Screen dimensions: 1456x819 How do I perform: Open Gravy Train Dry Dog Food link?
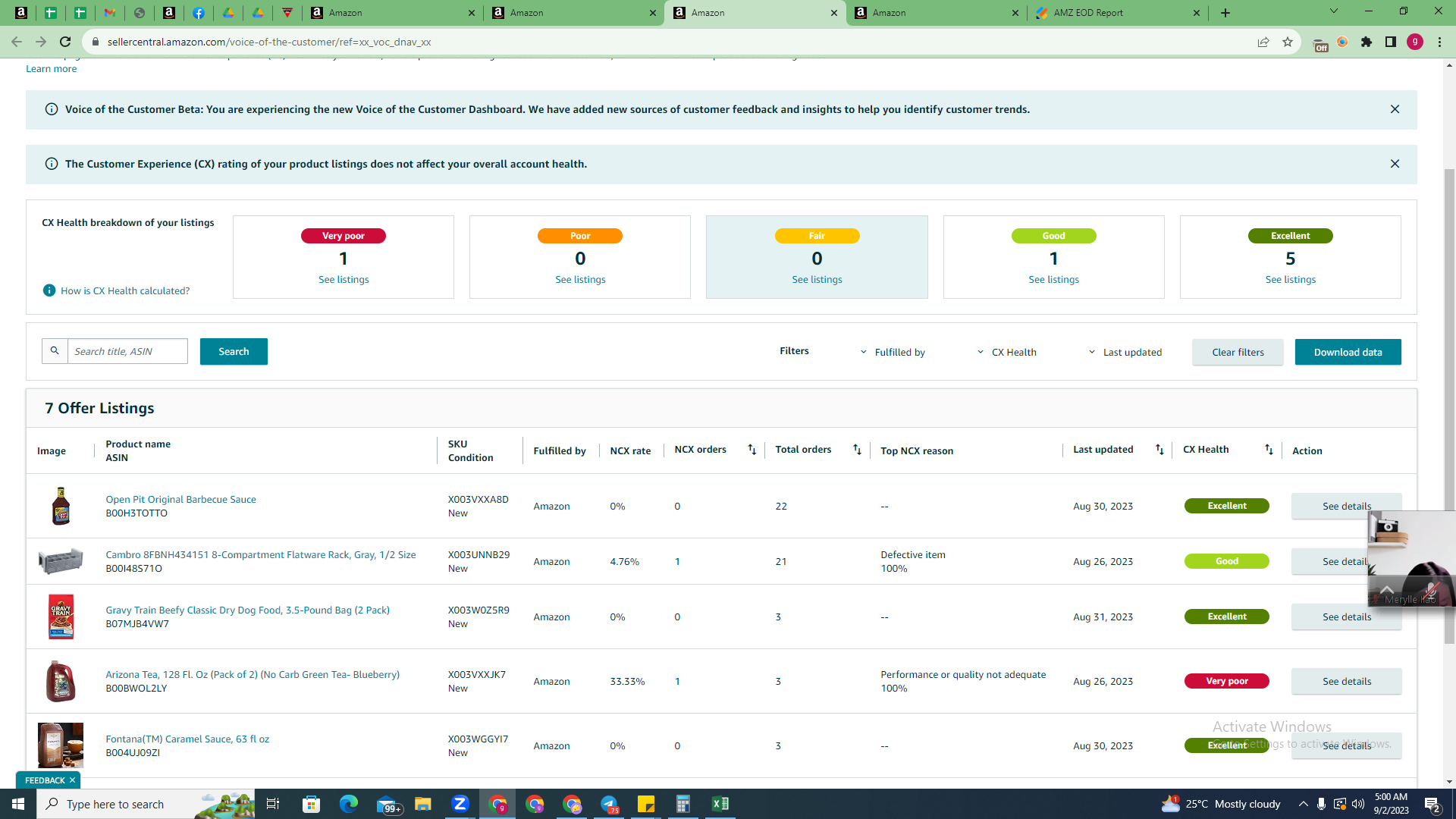[x=247, y=610]
